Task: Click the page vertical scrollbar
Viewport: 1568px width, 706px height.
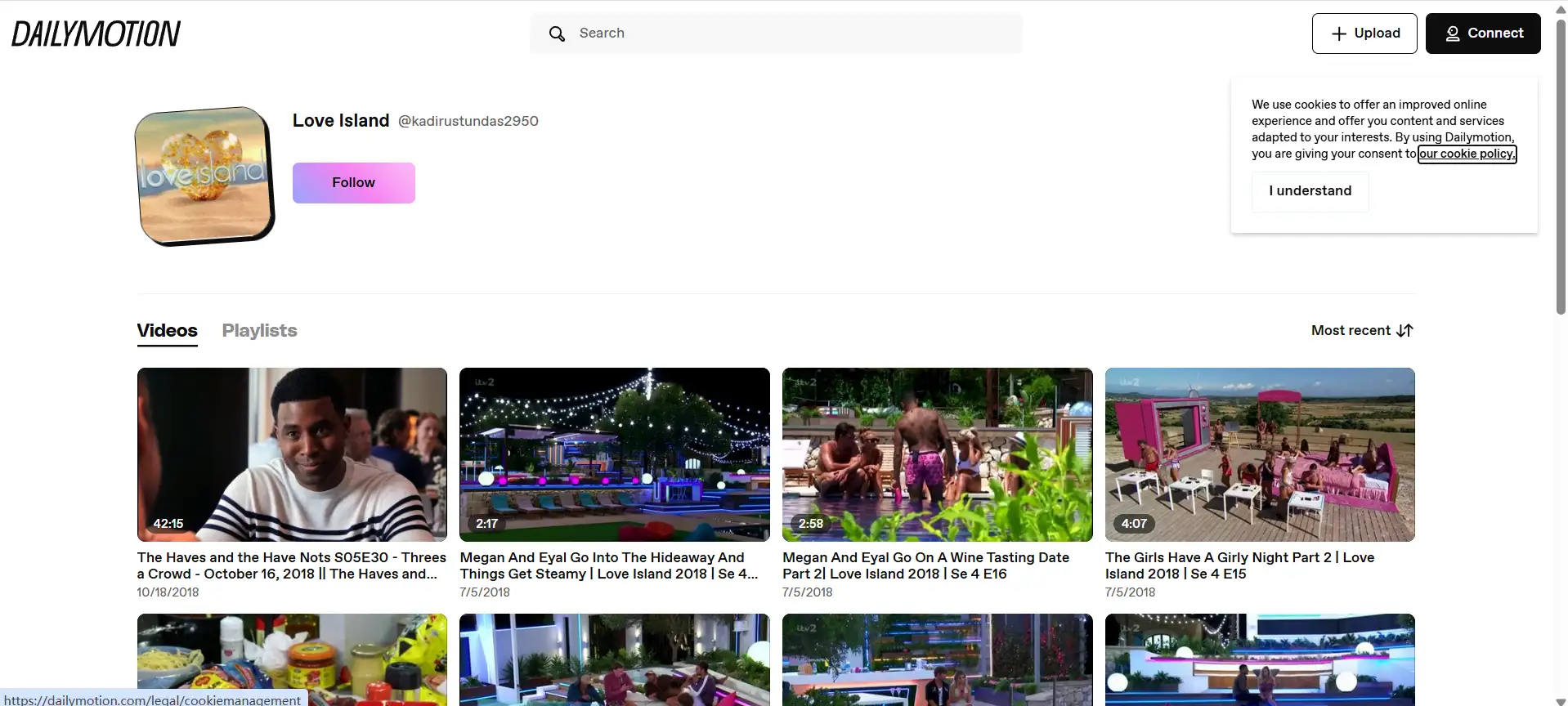Action: (1561, 168)
